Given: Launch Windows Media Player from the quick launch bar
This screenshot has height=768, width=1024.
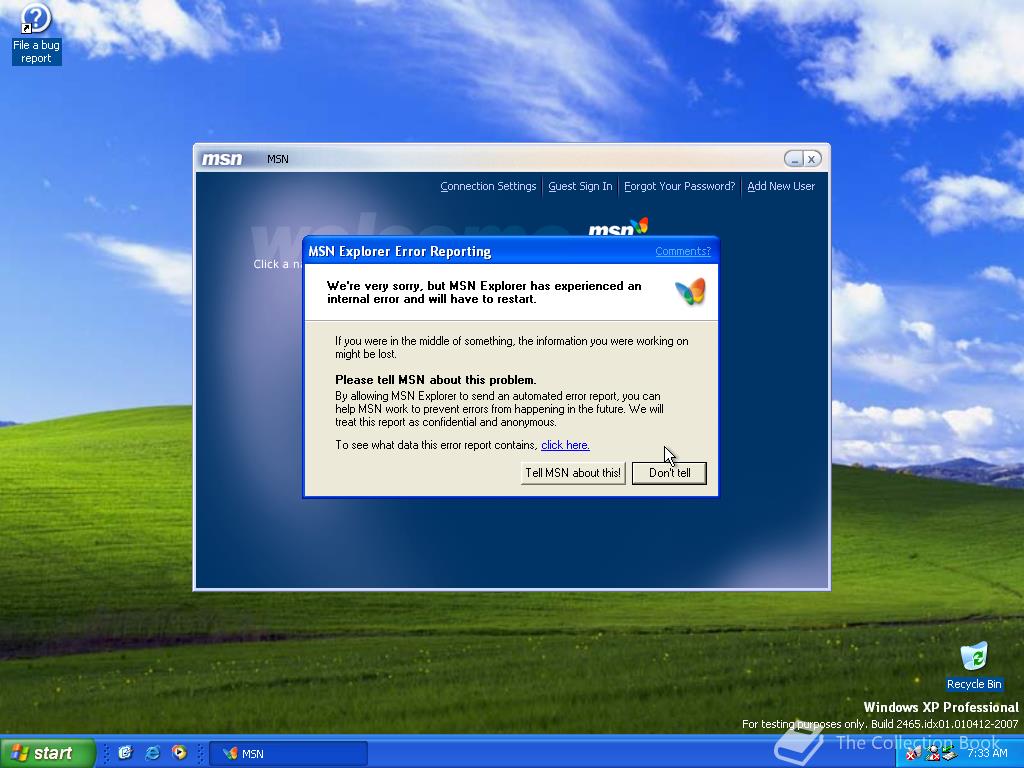Looking at the screenshot, I should tap(179, 753).
